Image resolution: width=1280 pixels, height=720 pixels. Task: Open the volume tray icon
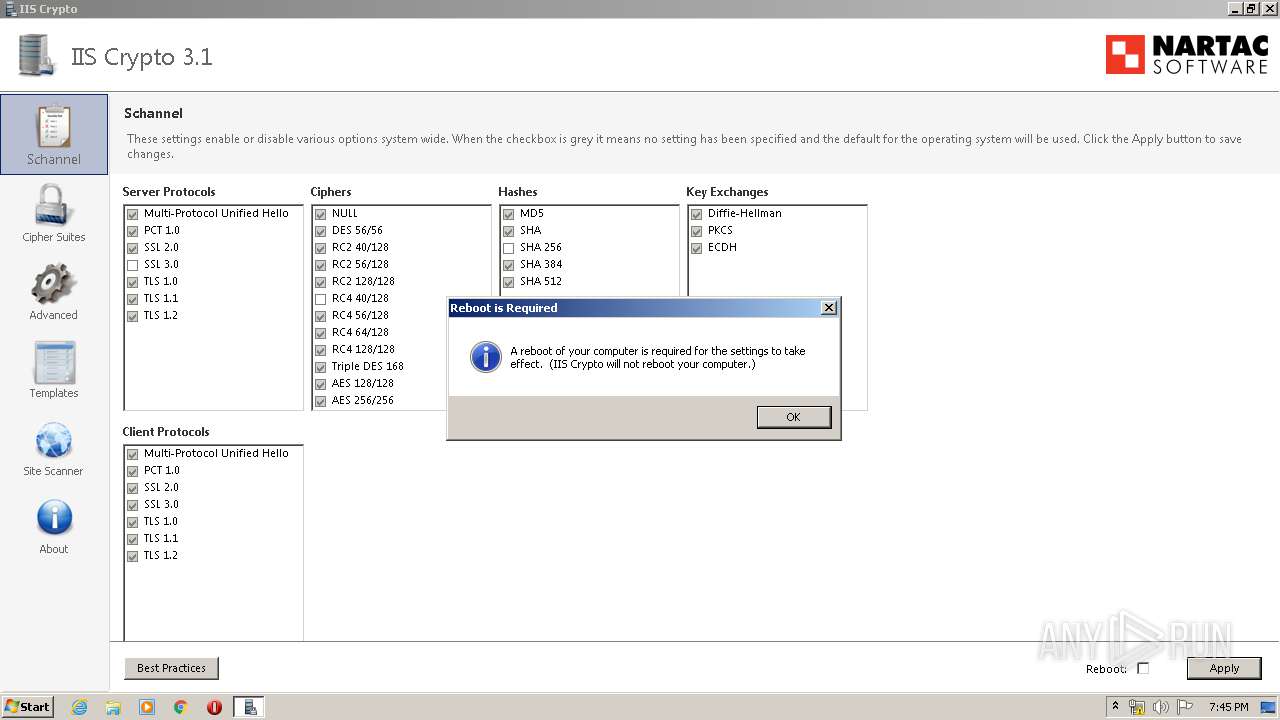point(1161,707)
